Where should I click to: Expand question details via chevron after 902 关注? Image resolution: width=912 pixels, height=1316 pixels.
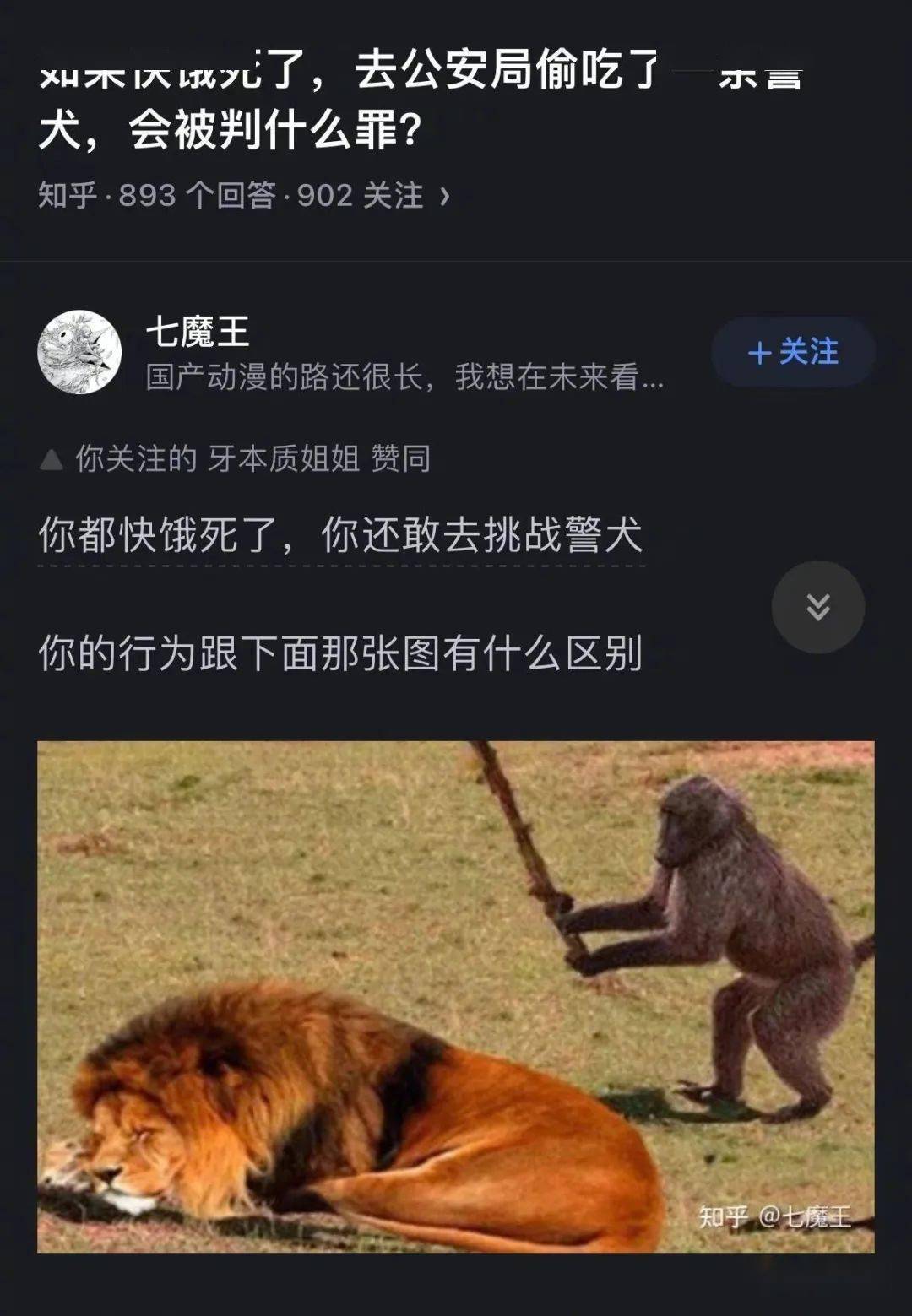point(445,197)
